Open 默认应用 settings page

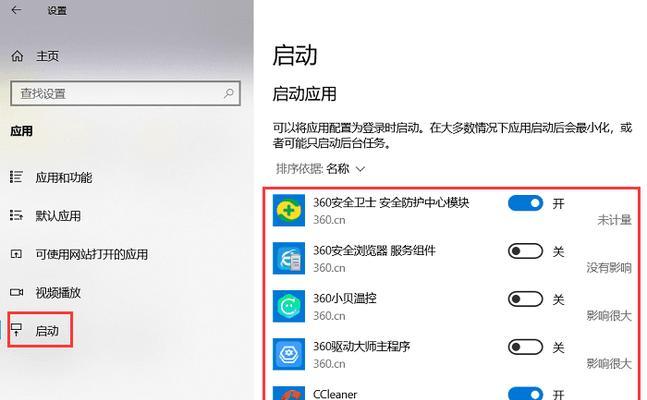coord(58,215)
